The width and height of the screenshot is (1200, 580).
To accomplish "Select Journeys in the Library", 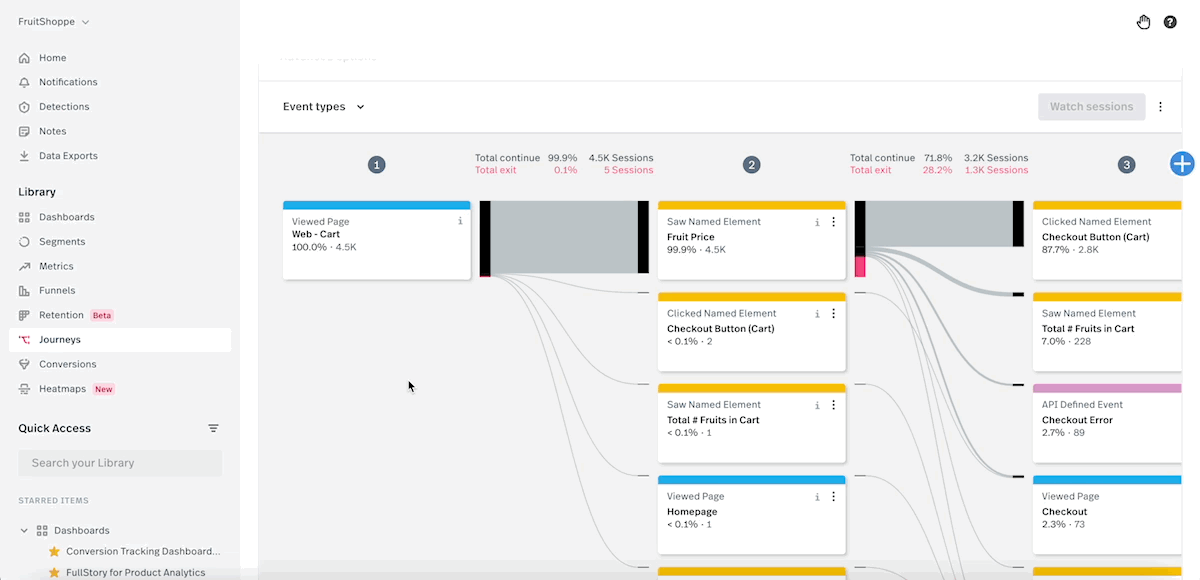I will pyautogui.click(x=120, y=340).
